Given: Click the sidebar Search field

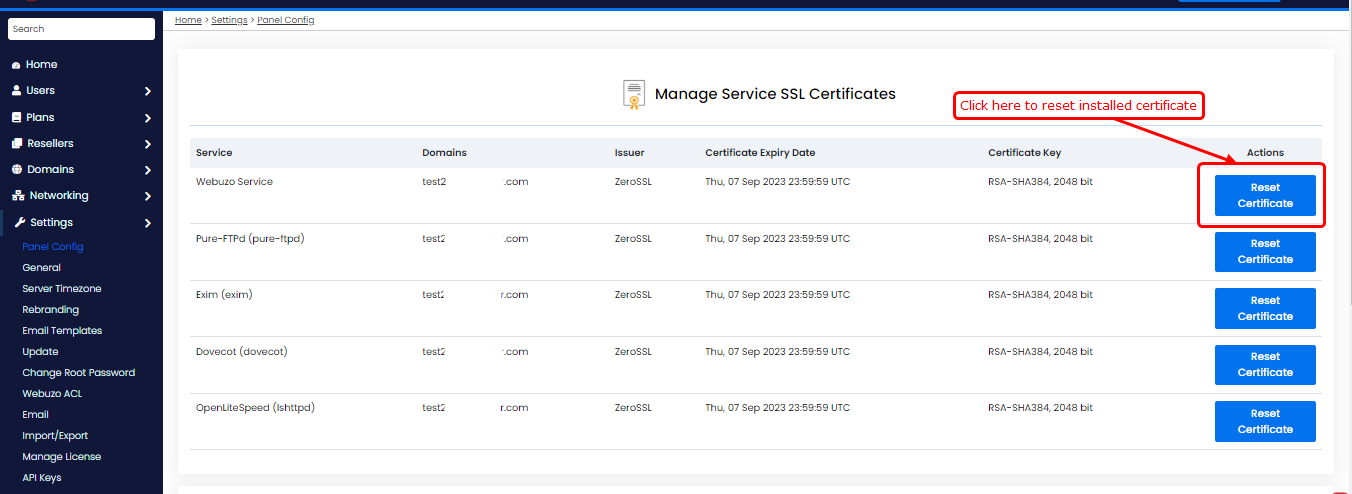Looking at the screenshot, I should [81, 29].
